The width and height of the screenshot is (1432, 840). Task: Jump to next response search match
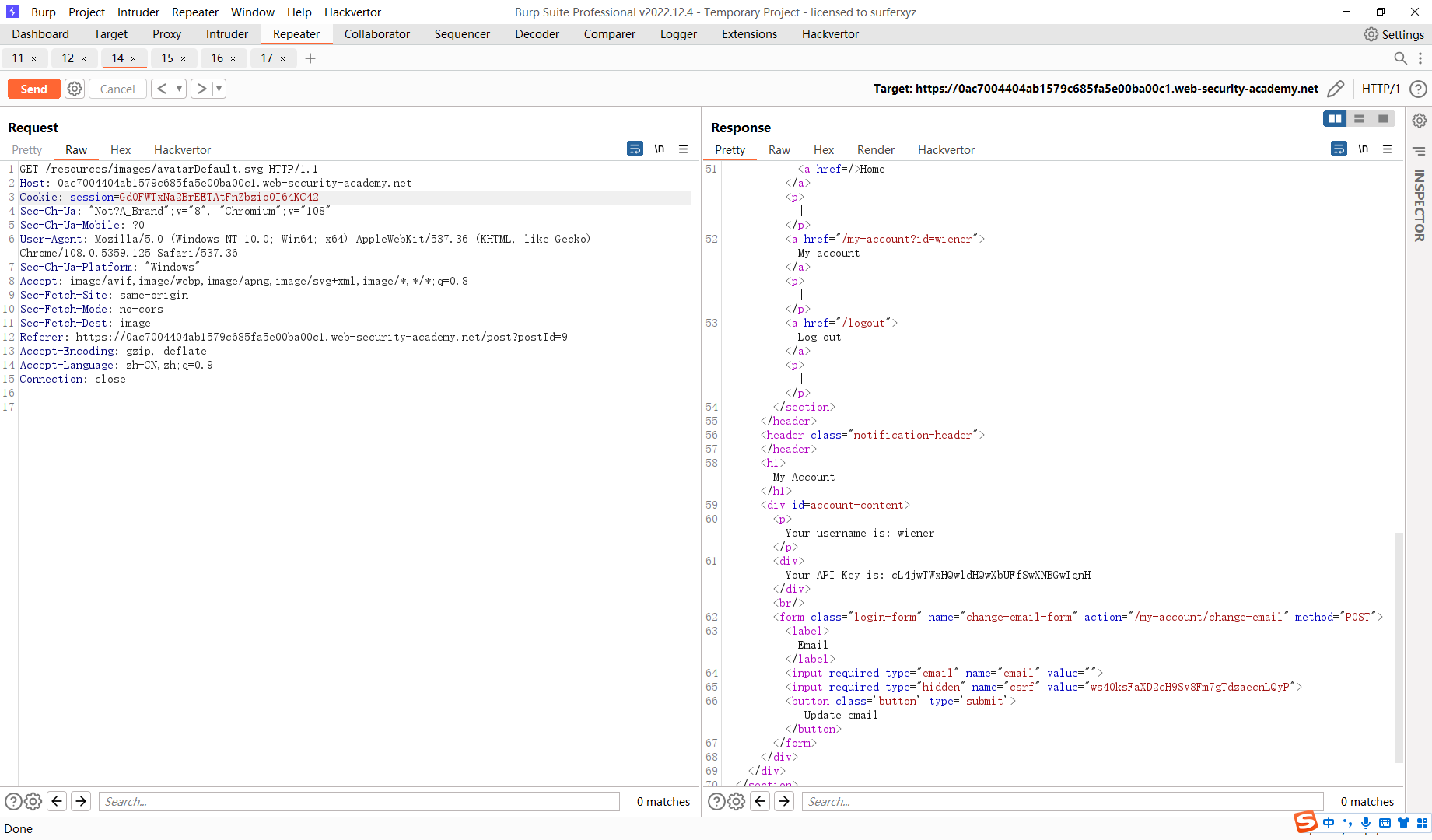click(784, 801)
